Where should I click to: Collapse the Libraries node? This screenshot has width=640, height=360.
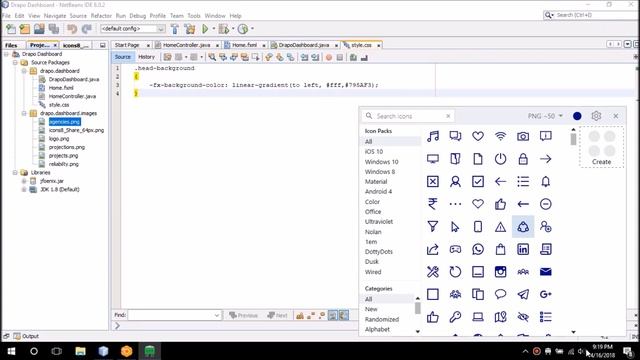15,172
